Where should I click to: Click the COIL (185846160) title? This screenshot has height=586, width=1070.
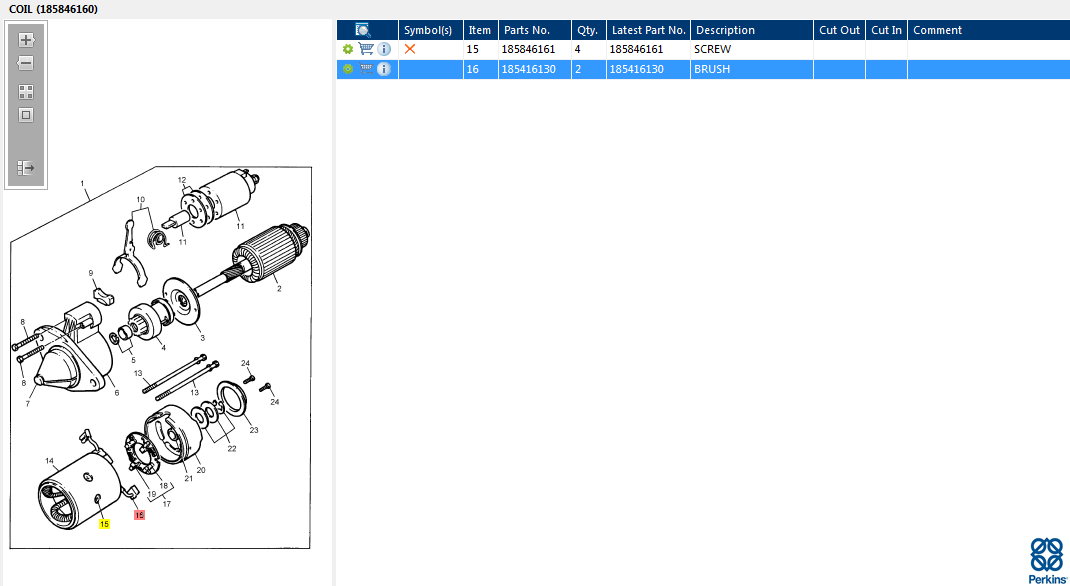tap(53, 9)
